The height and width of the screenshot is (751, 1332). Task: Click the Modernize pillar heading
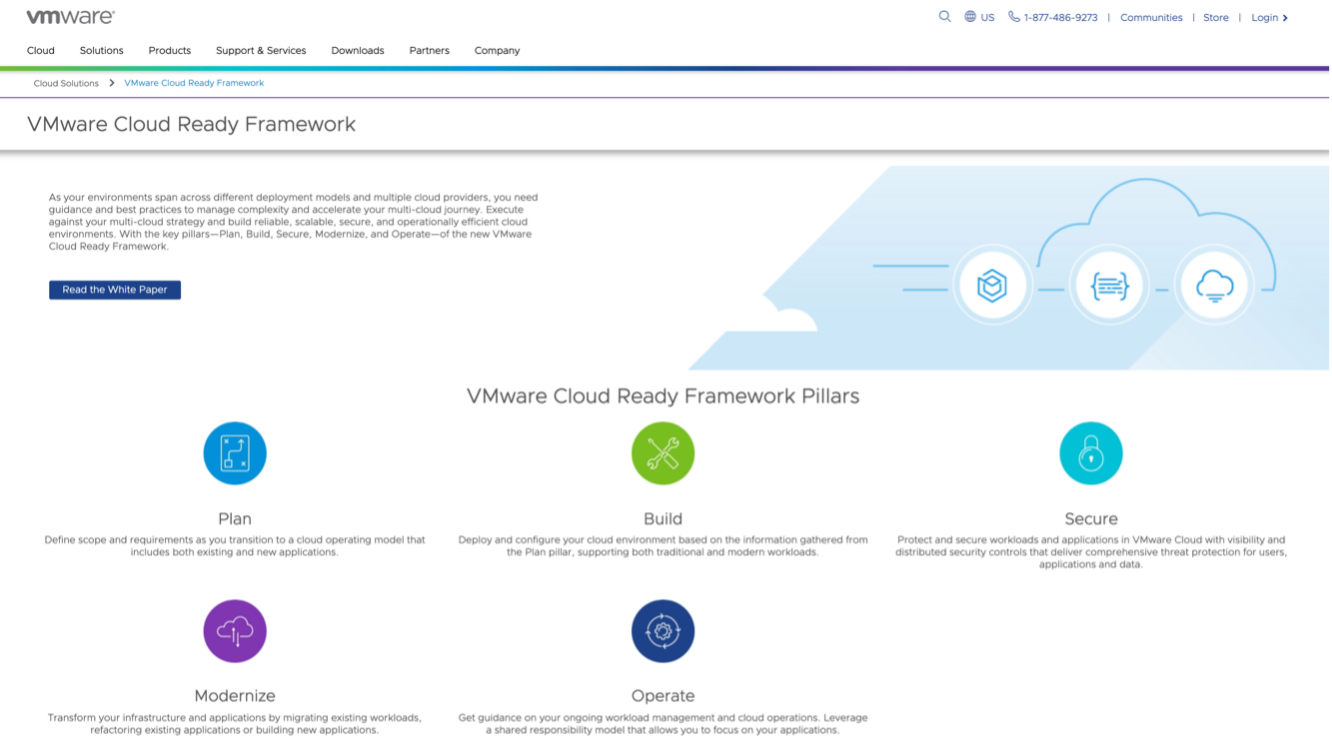235,696
